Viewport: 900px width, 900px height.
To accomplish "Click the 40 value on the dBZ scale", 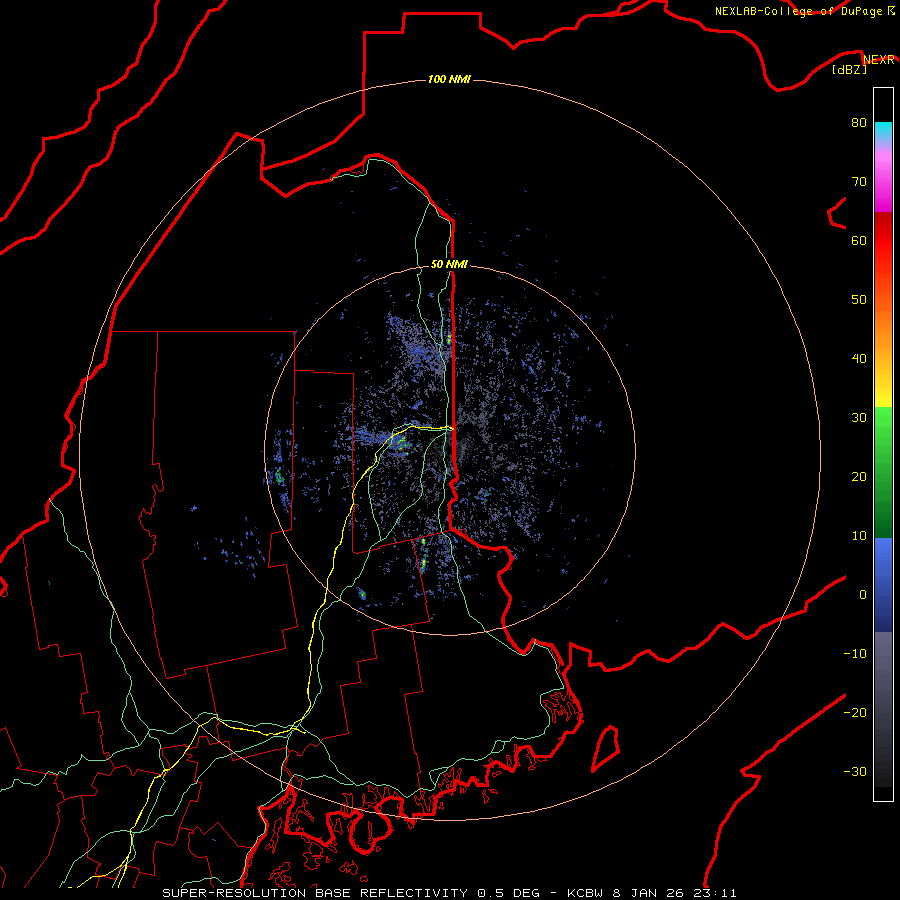I will point(859,359).
